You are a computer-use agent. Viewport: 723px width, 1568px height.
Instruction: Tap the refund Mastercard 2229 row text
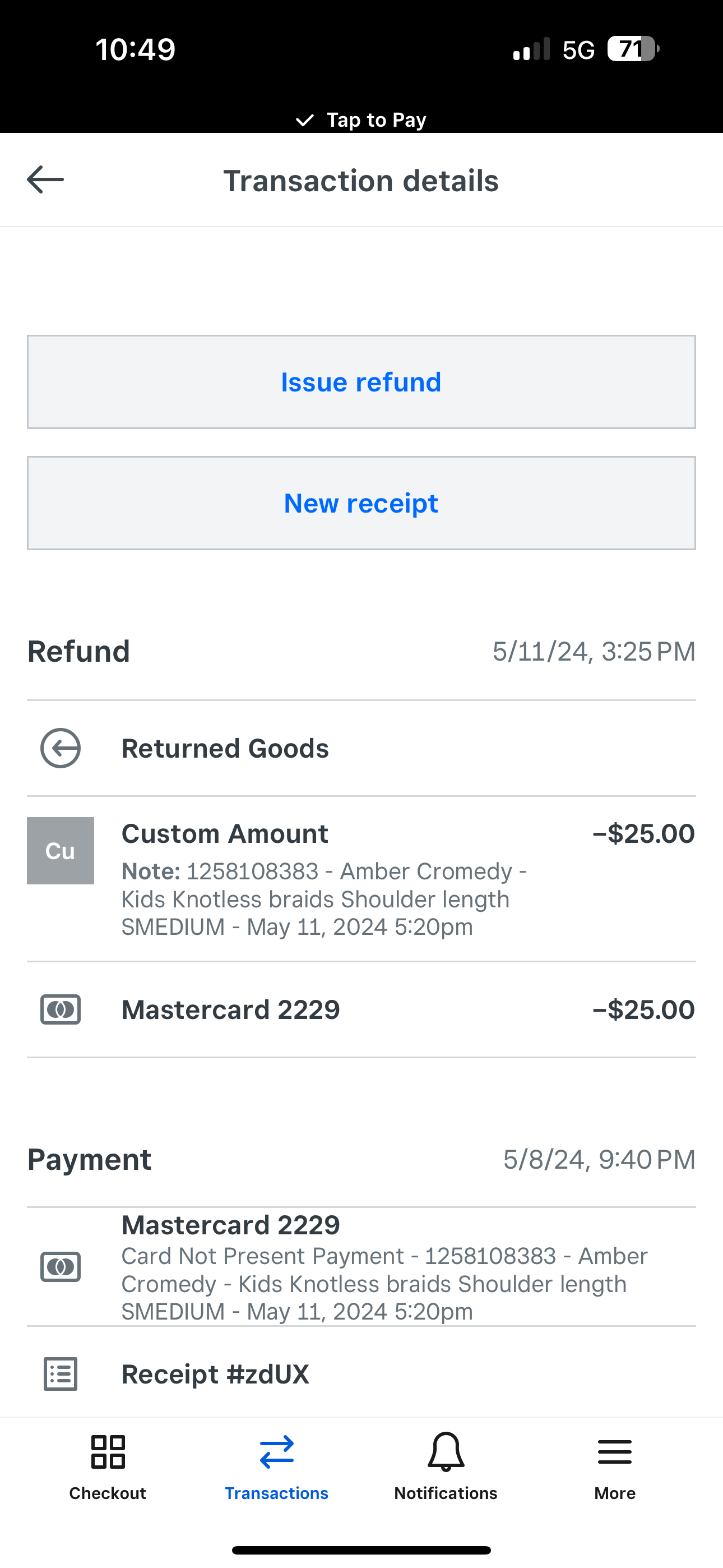click(231, 1010)
